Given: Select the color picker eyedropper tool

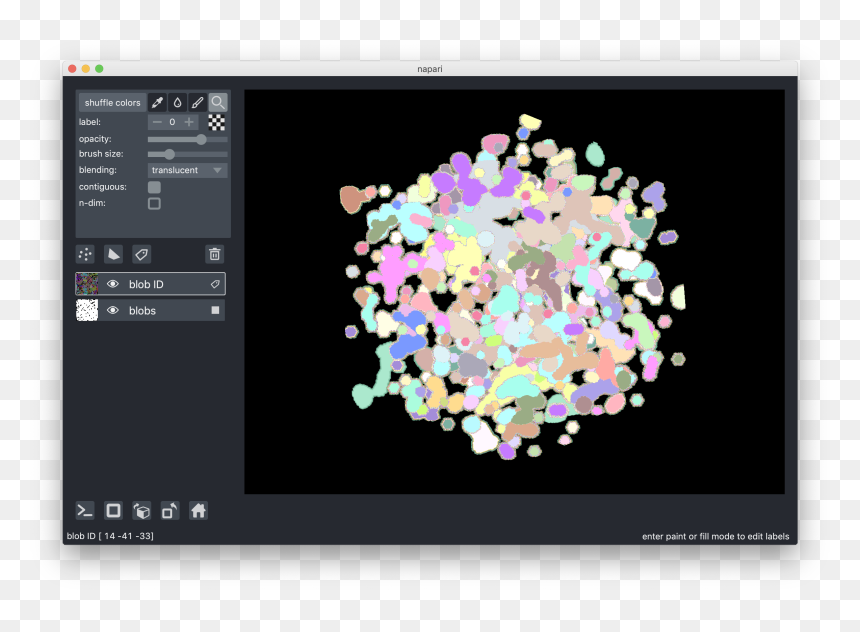Looking at the screenshot, I should (x=157, y=103).
